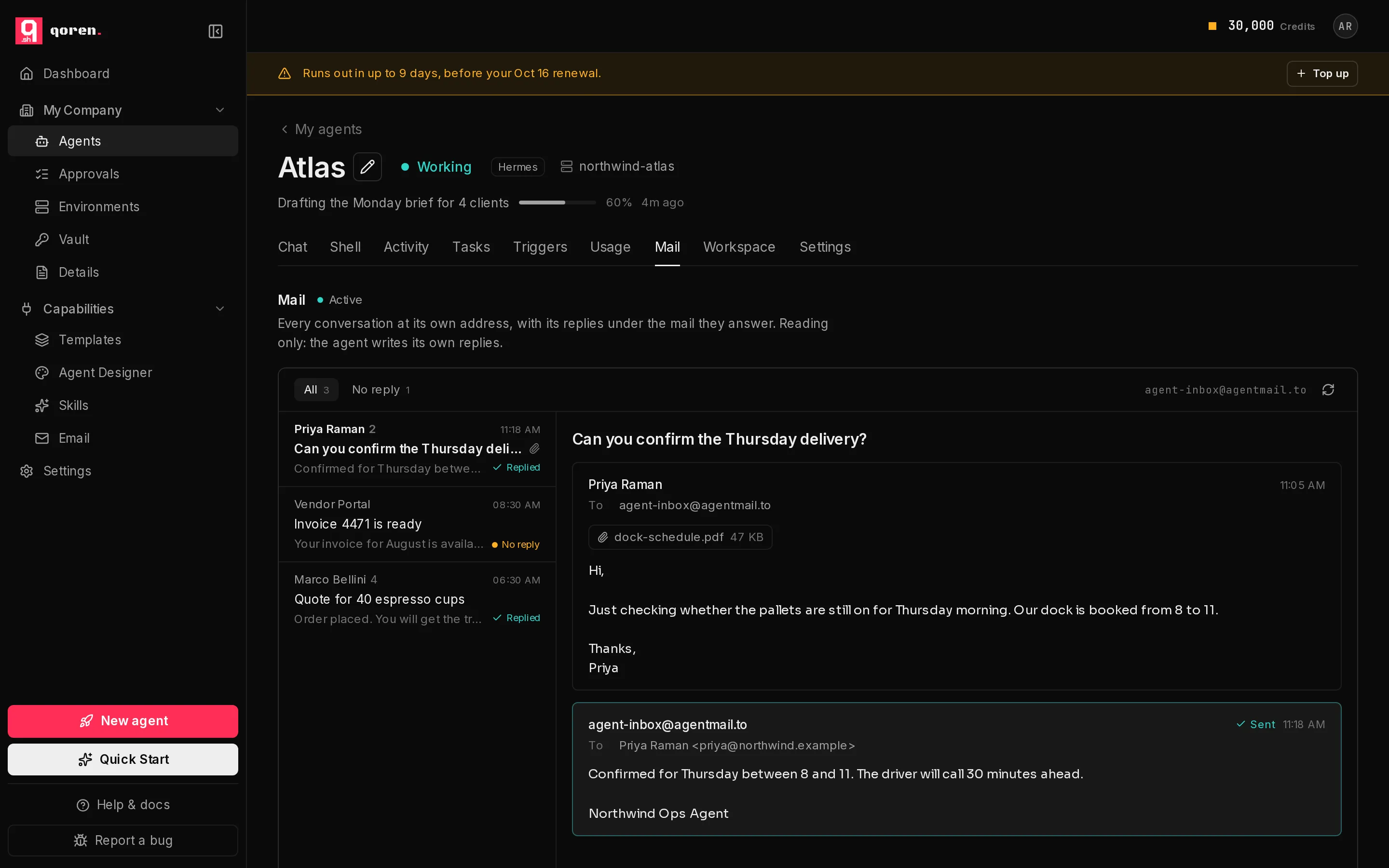Create a New agent
The height and width of the screenshot is (868, 1389).
pyautogui.click(x=123, y=721)
